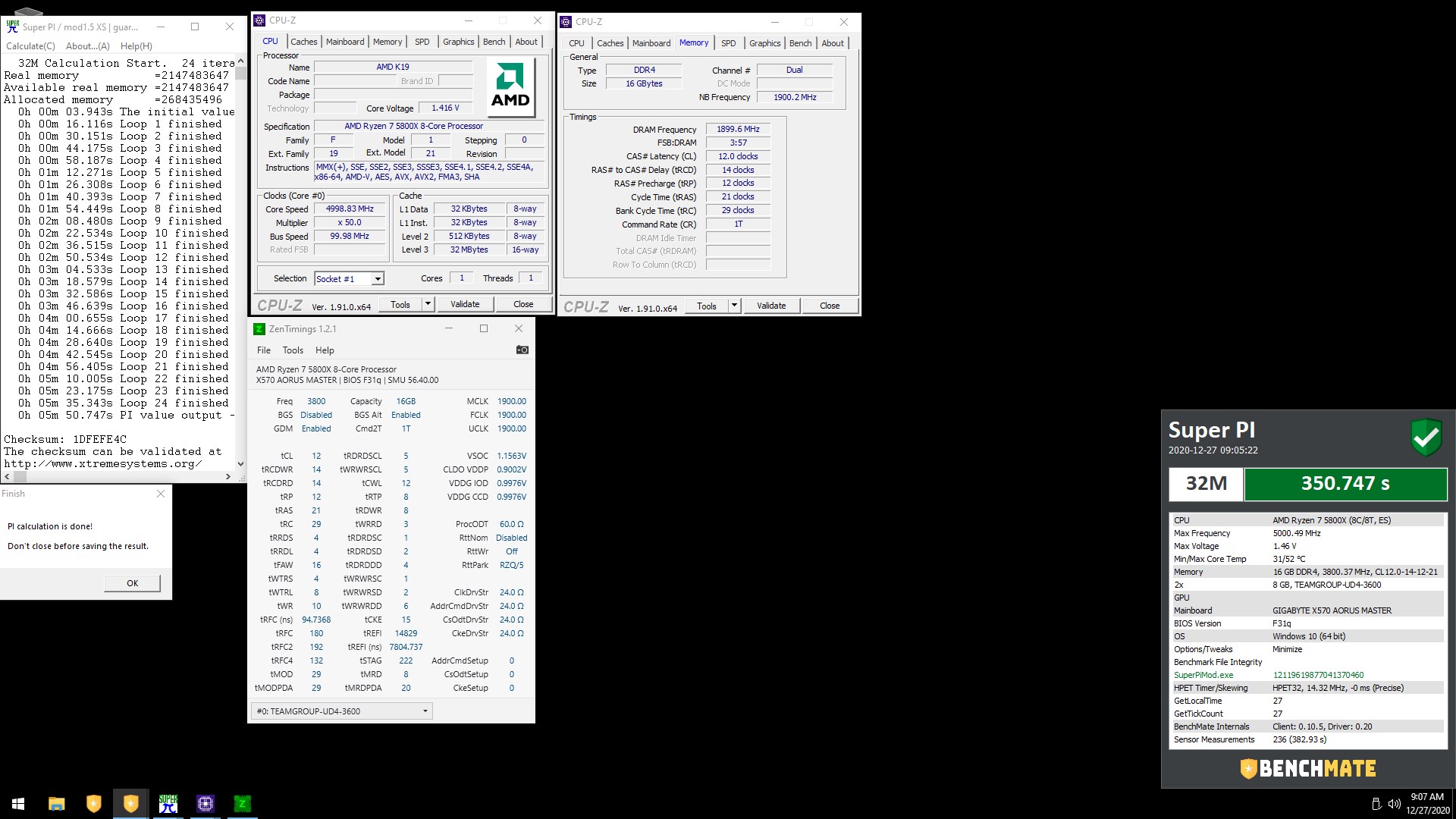The image size is (1456, 819).
Task: Click the NB Frequency 1900.2 MHz field
Action: tap(795, 97)
